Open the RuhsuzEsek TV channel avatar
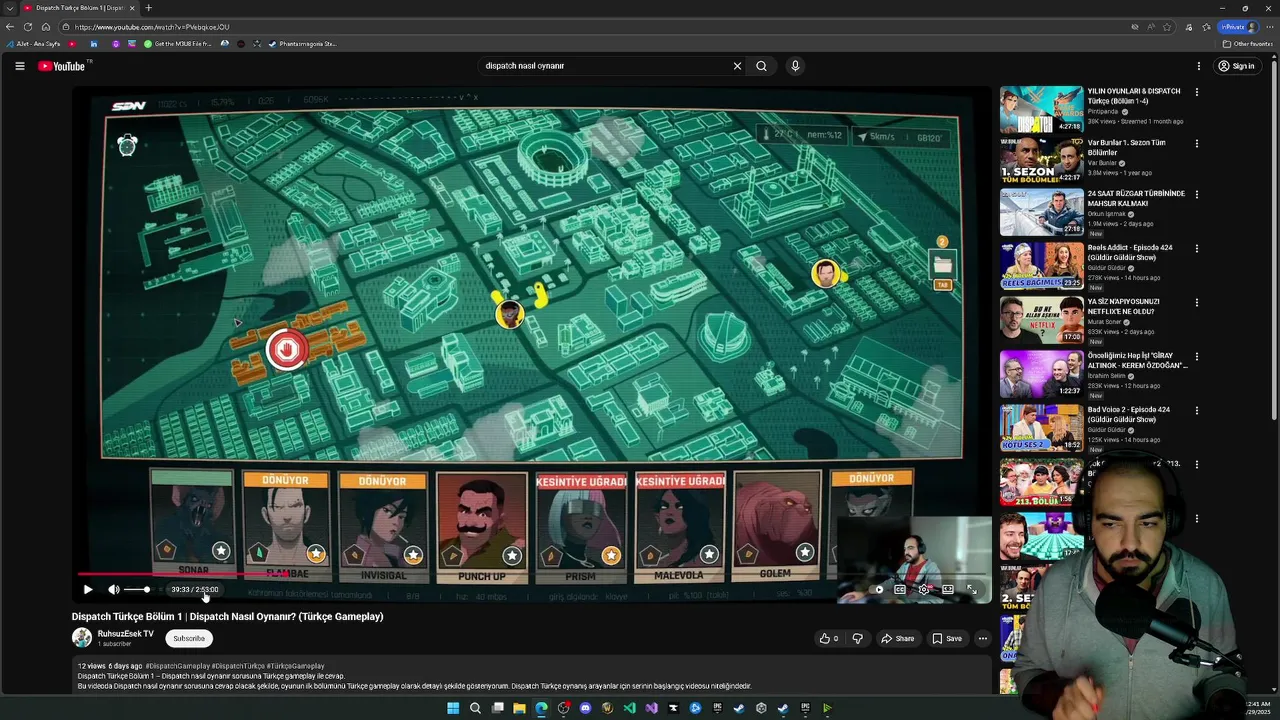Image resolution: width=1280 pixels, height=720 pixels. pos(82,637)
